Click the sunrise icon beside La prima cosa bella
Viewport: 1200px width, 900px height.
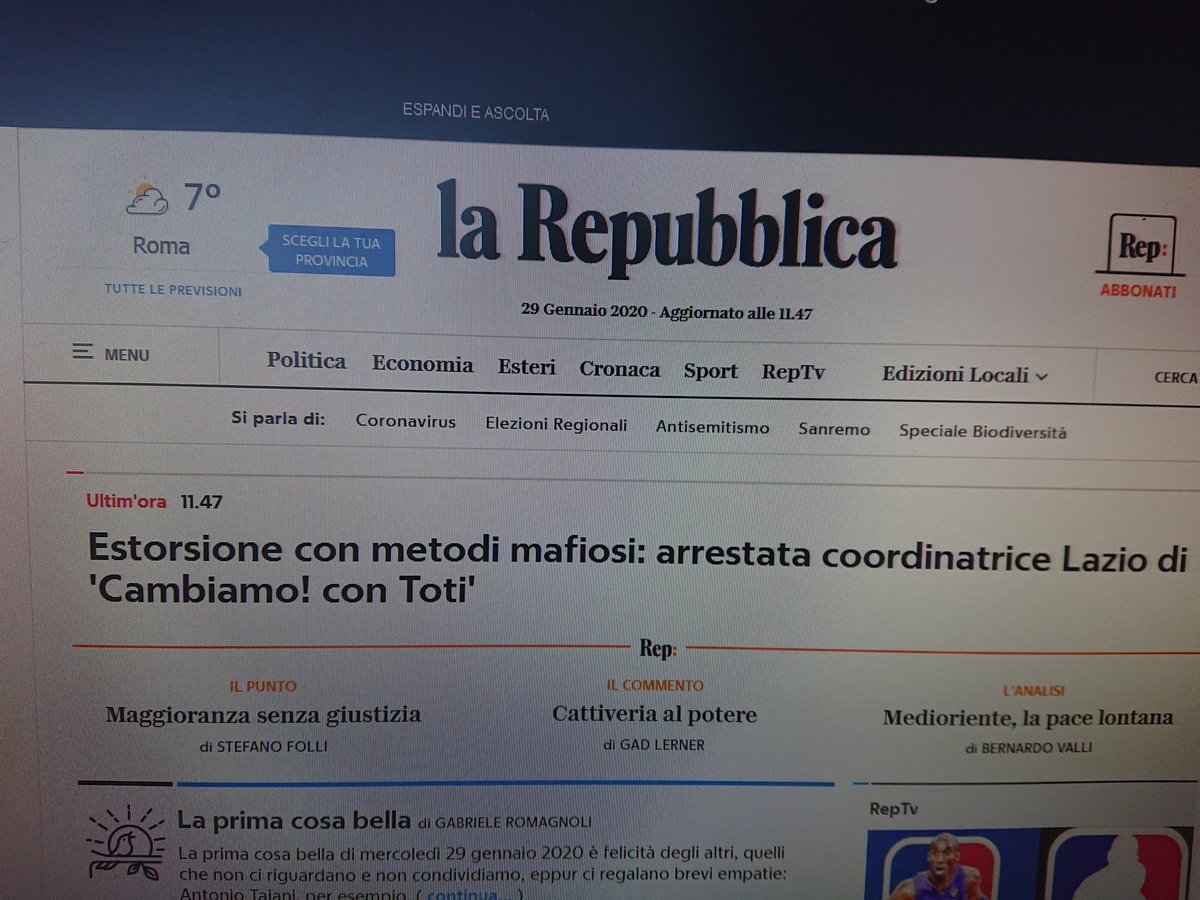point(125,842)
